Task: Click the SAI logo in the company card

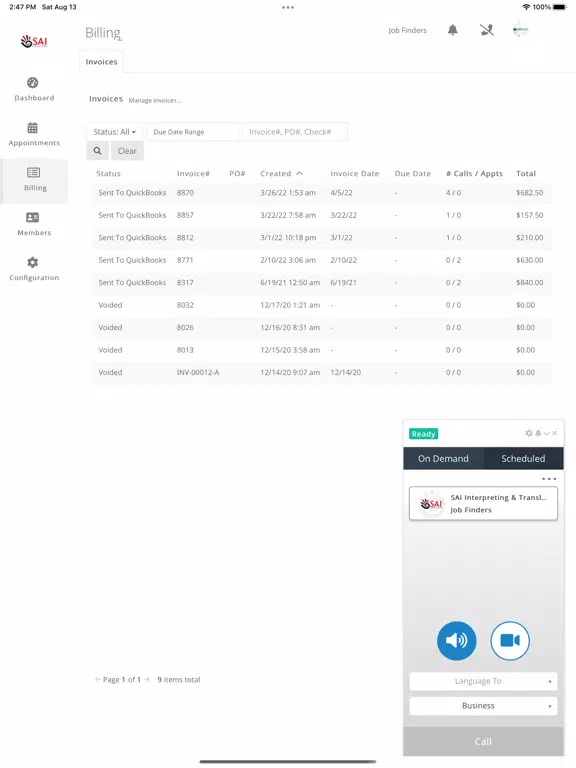Action: coord(432,504)
